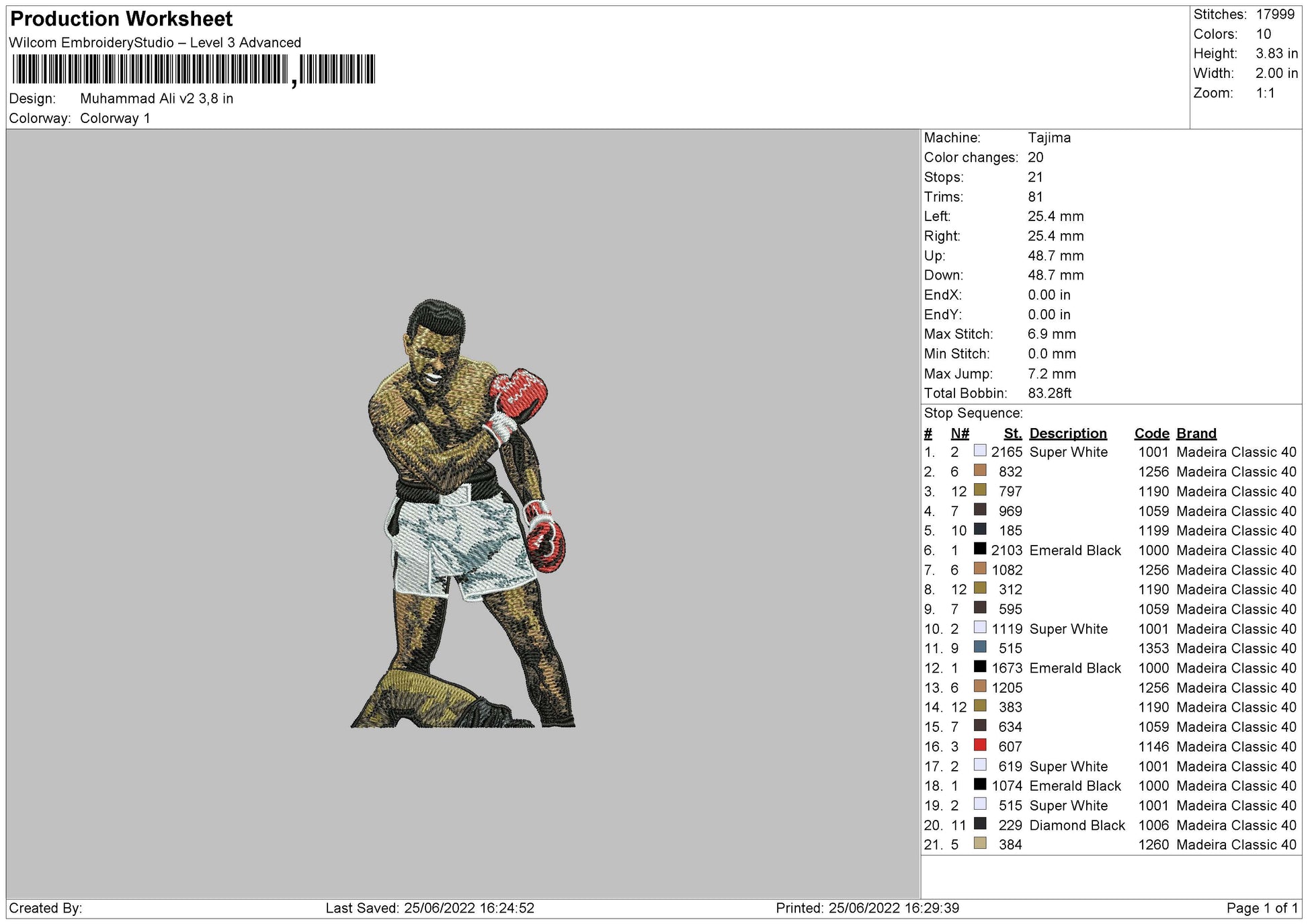
Task: Click the red swatch in stop 16
Action: pos(980,745)
